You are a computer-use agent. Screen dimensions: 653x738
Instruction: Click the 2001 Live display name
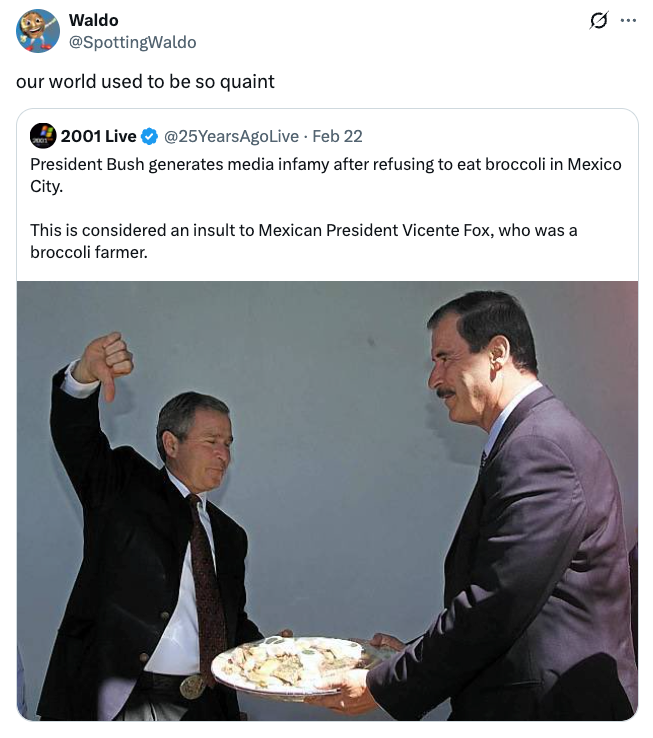click(98, 136)
